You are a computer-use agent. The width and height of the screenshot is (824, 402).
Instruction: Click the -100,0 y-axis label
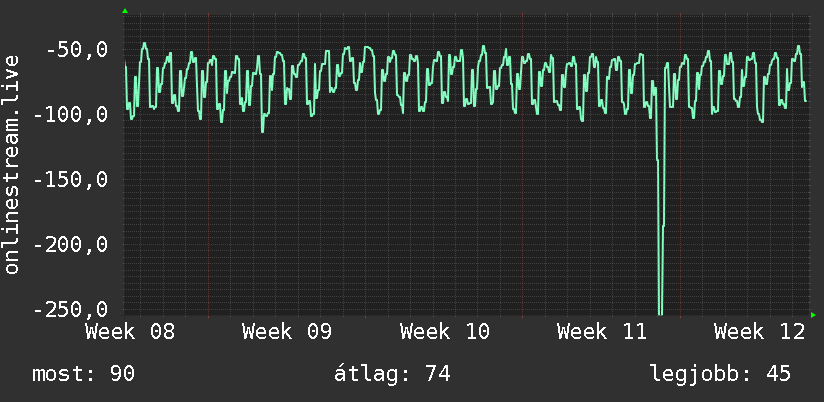point(70,115)
